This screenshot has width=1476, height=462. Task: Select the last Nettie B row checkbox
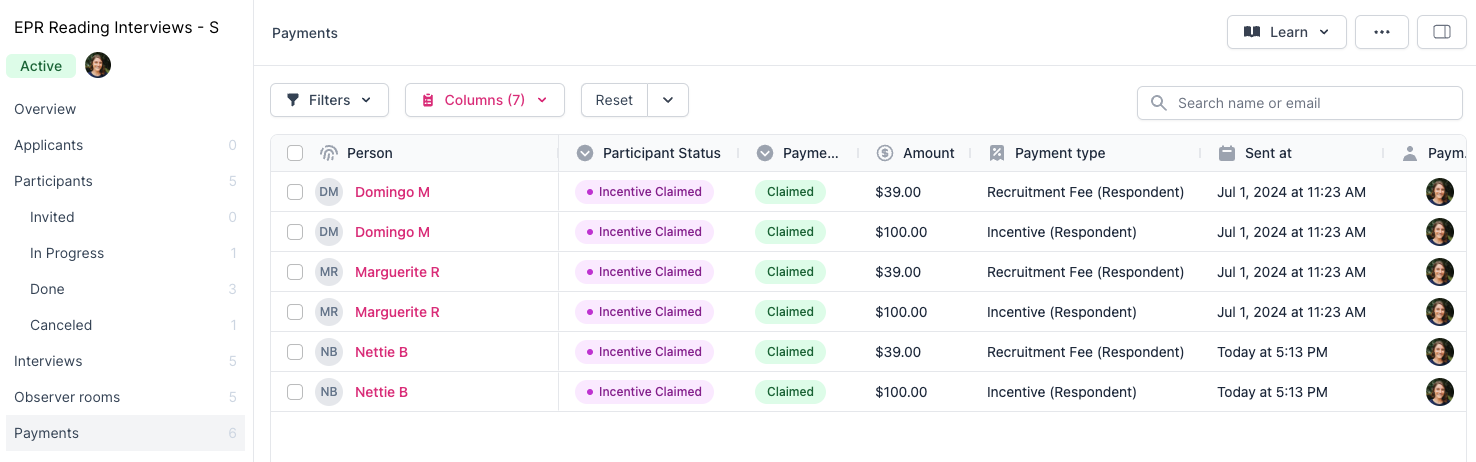tap(295, 392)
